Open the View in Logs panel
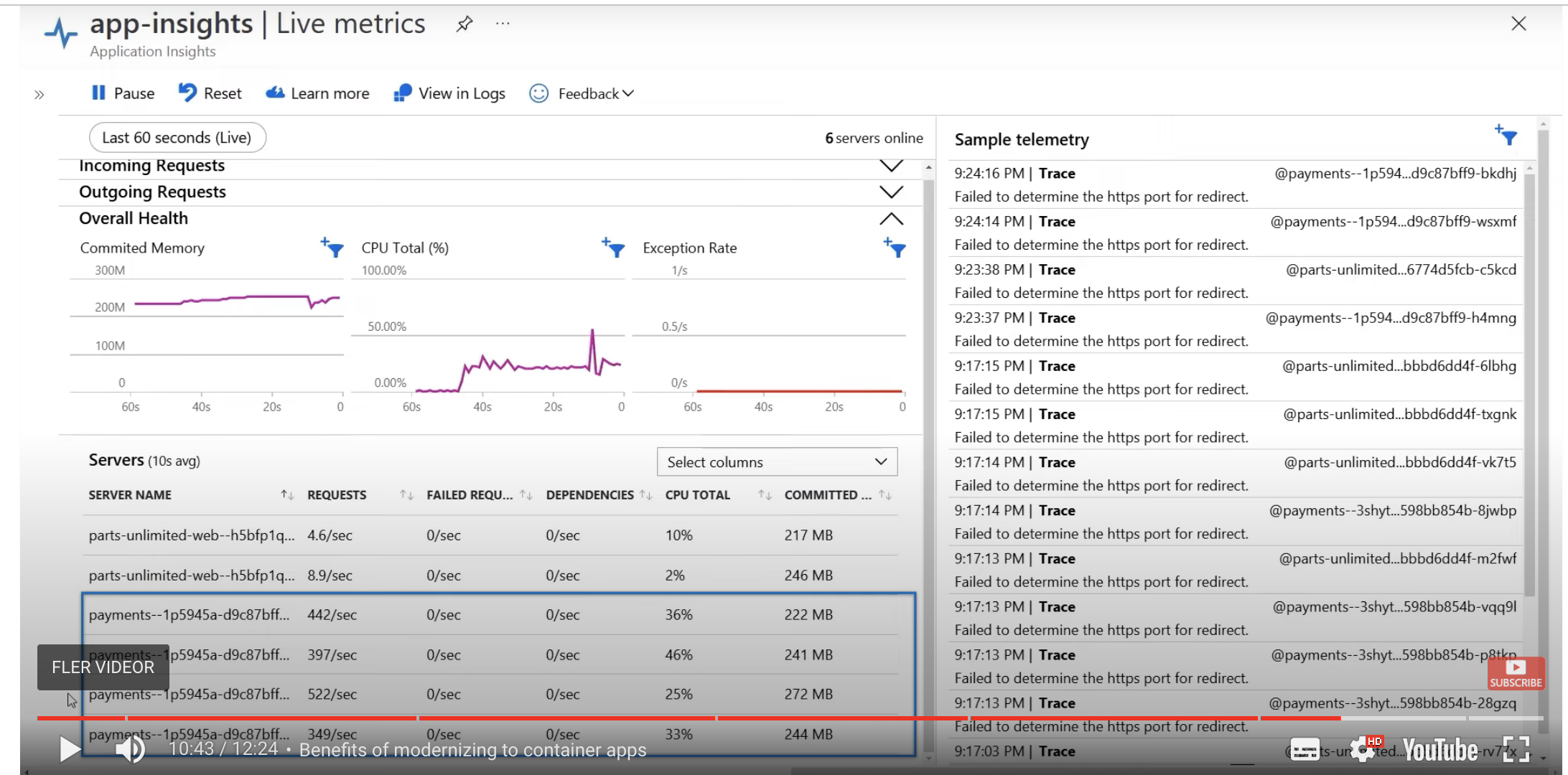Screen dimensions: 1568x775 click(x=449, y=93)
